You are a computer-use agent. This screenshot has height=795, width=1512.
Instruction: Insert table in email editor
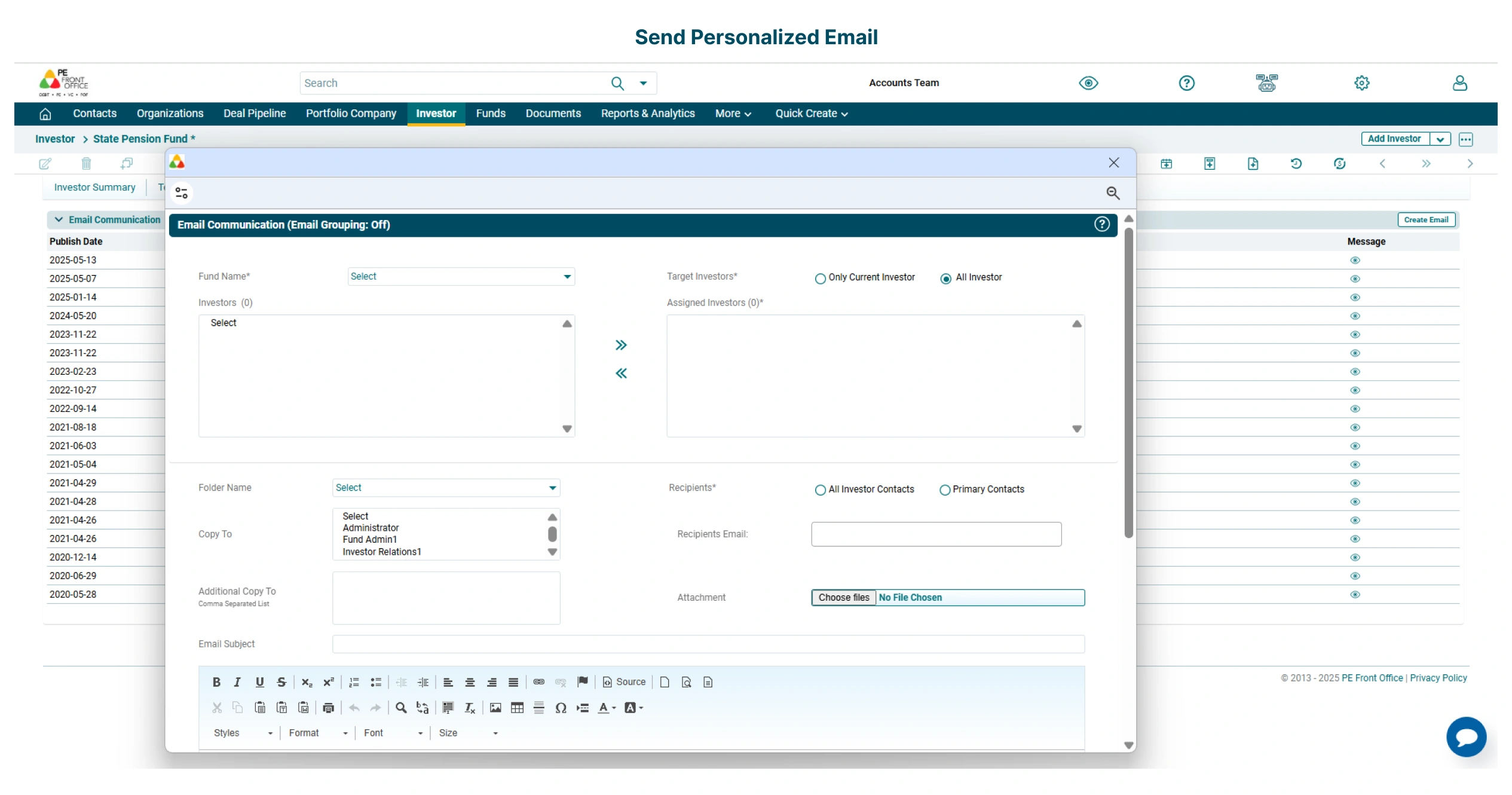click(x=517, y=708)
